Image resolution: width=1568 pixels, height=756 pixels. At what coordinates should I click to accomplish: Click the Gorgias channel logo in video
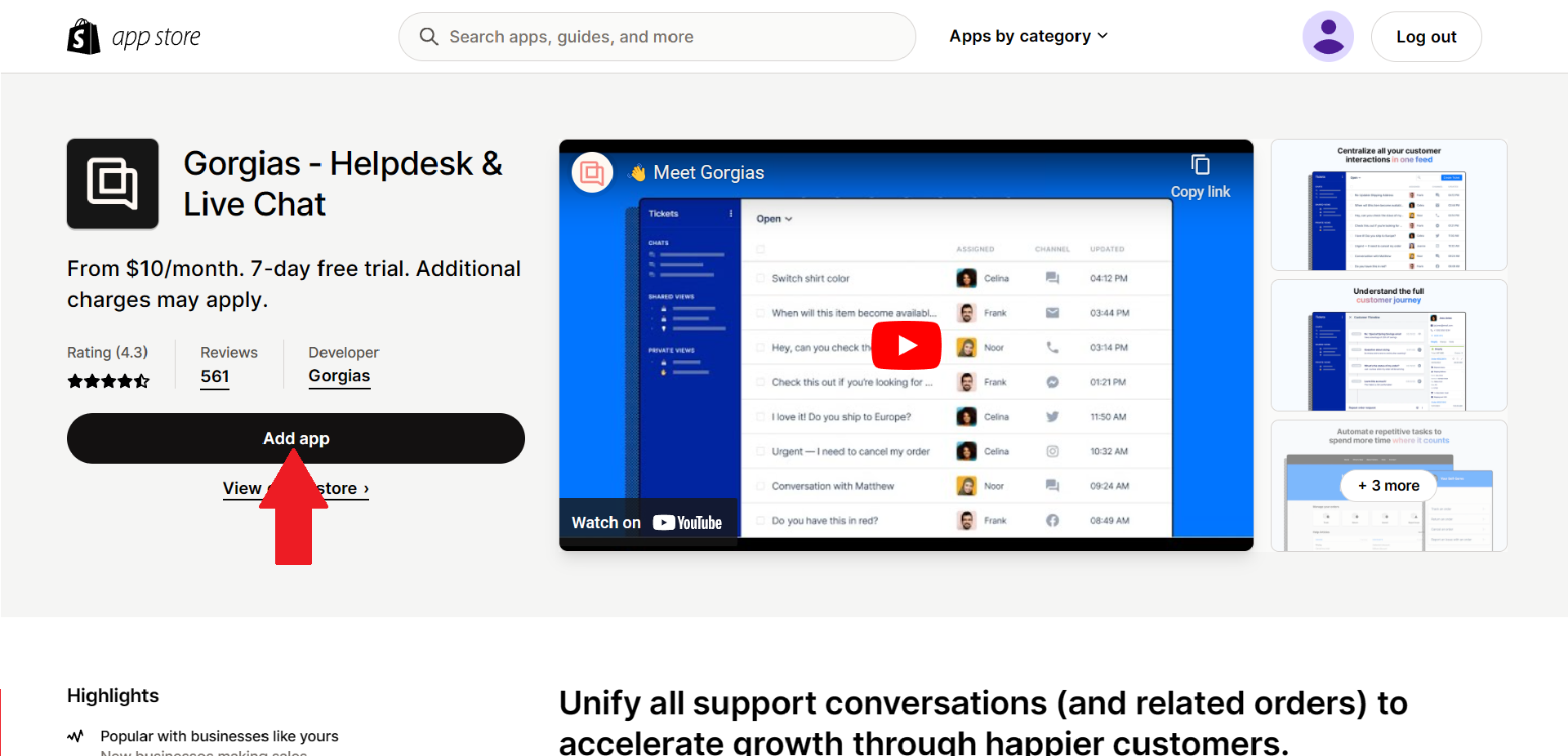[x=592, y=172]
